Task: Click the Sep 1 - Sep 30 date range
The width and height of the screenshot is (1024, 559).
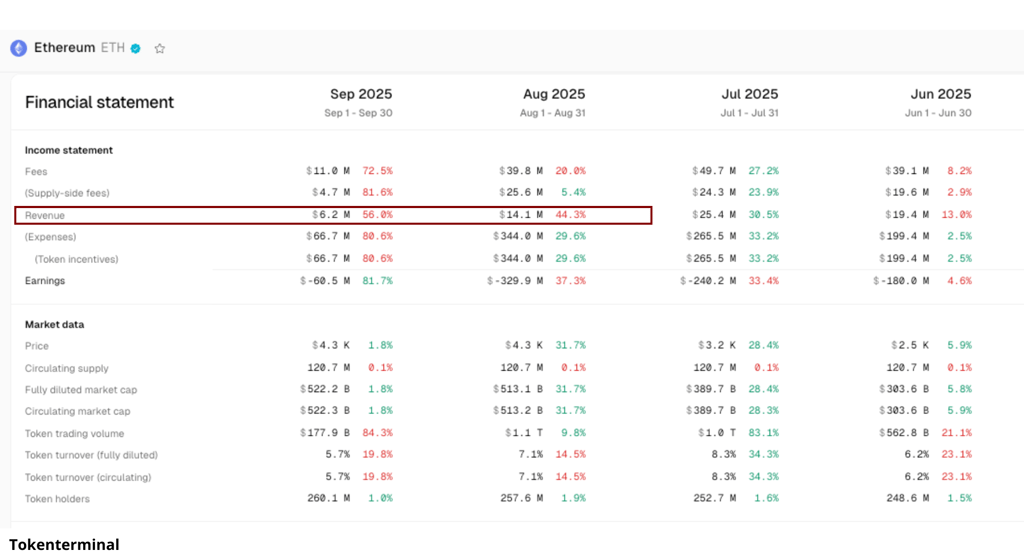Action: 359,113
